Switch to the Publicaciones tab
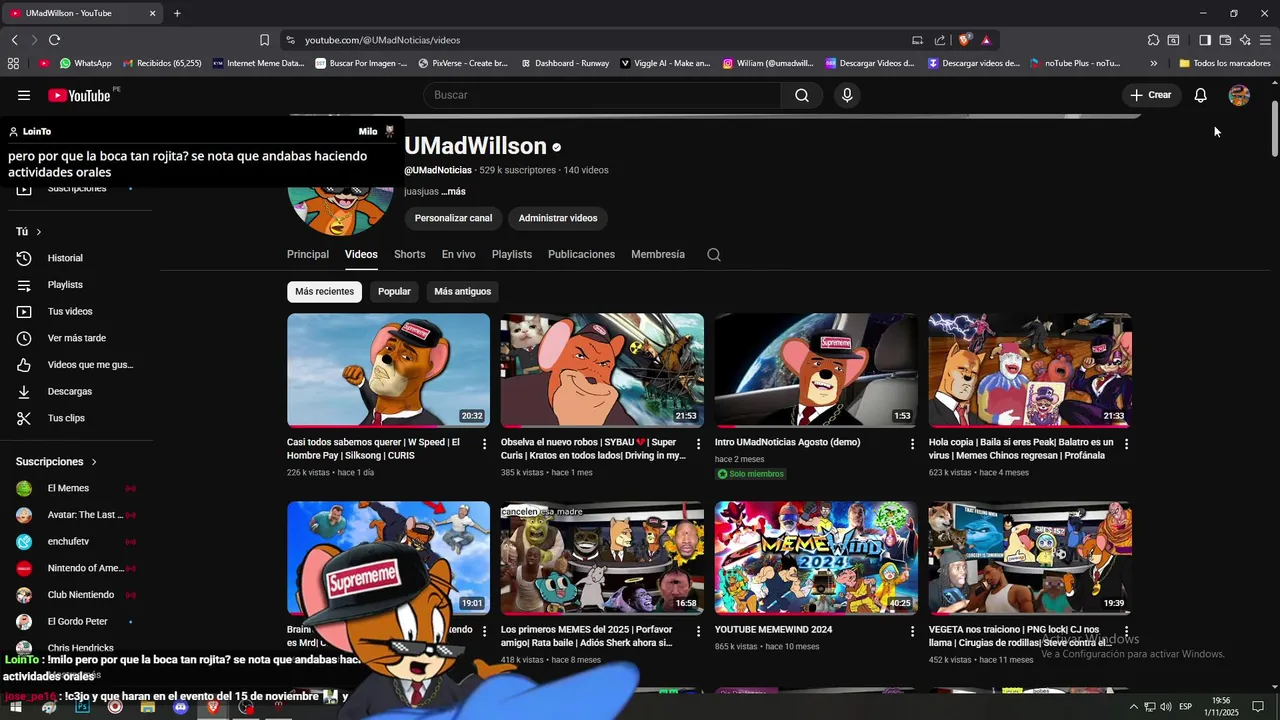The image size is (1280, 720). [x=581, y=254]
